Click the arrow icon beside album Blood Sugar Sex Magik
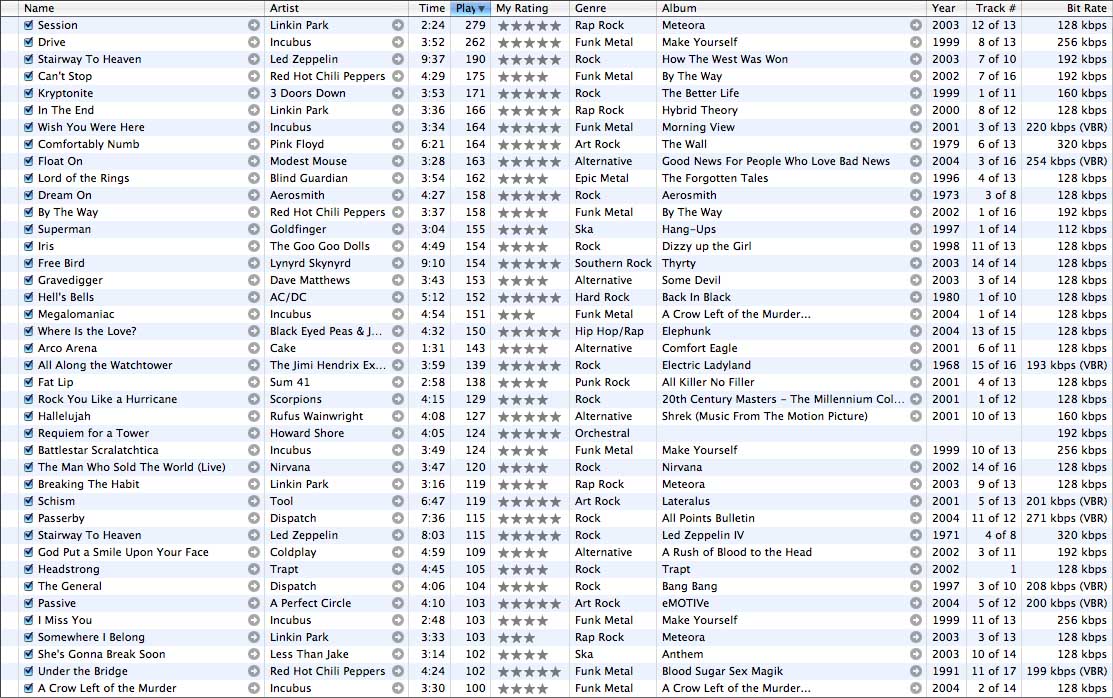 click(916, 671)
